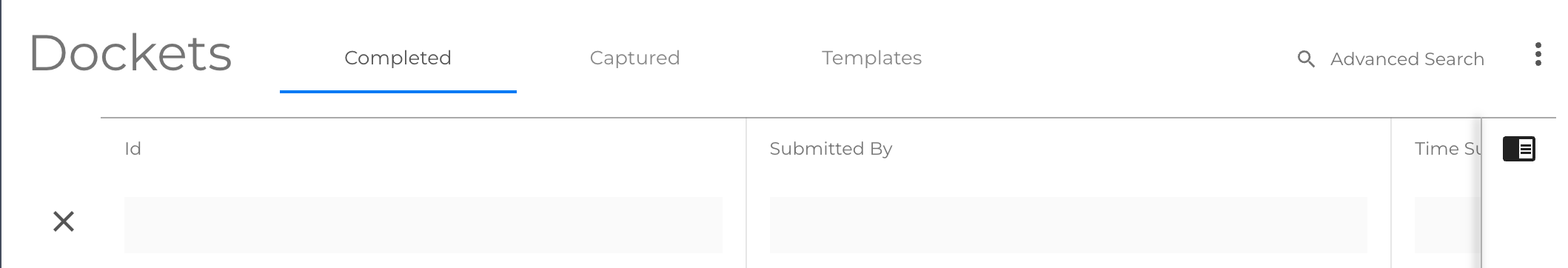Sort by the Id column header
1568x268 pixels.
point(133,149)
